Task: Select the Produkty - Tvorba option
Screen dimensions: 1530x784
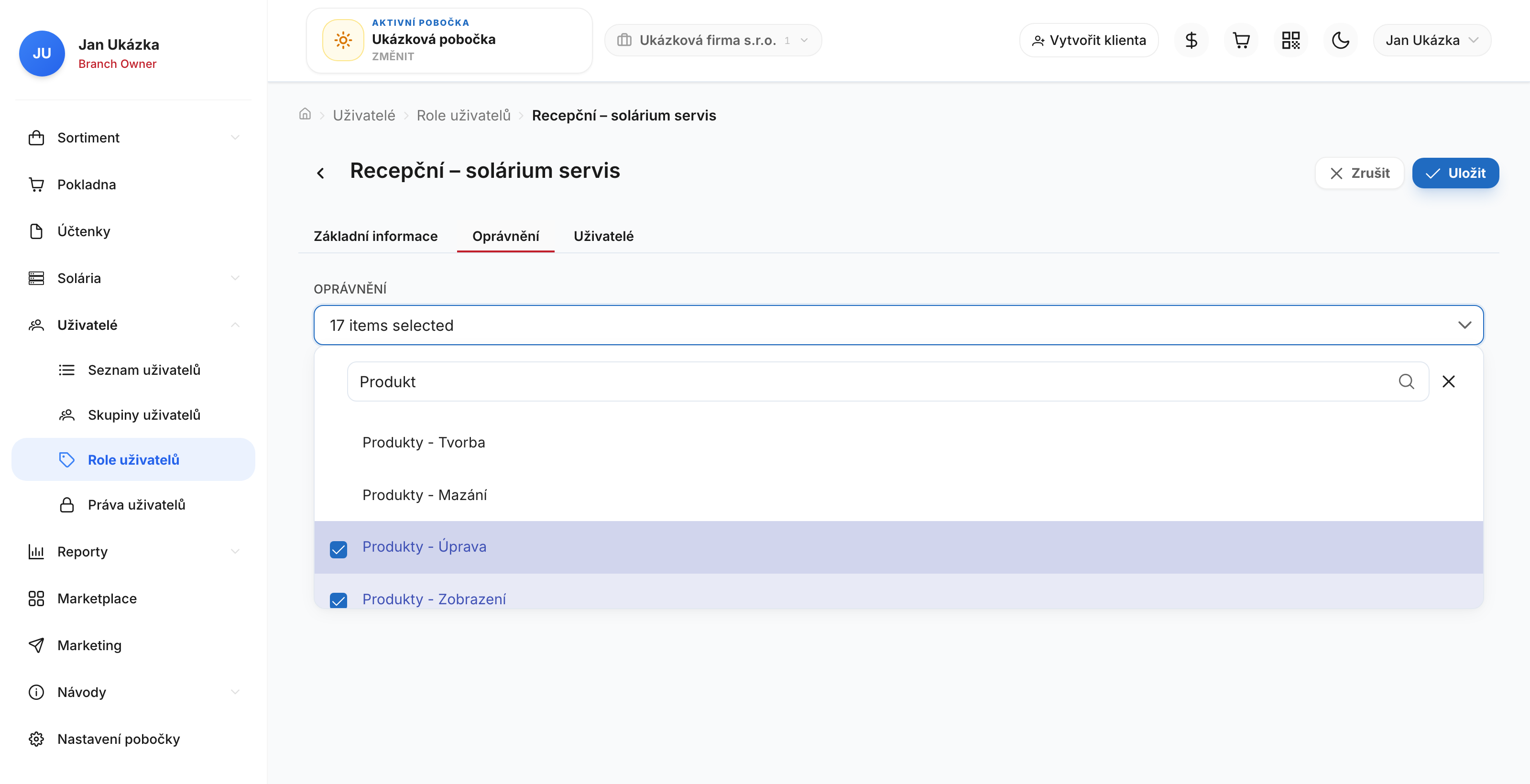Action: pos(899,443)
